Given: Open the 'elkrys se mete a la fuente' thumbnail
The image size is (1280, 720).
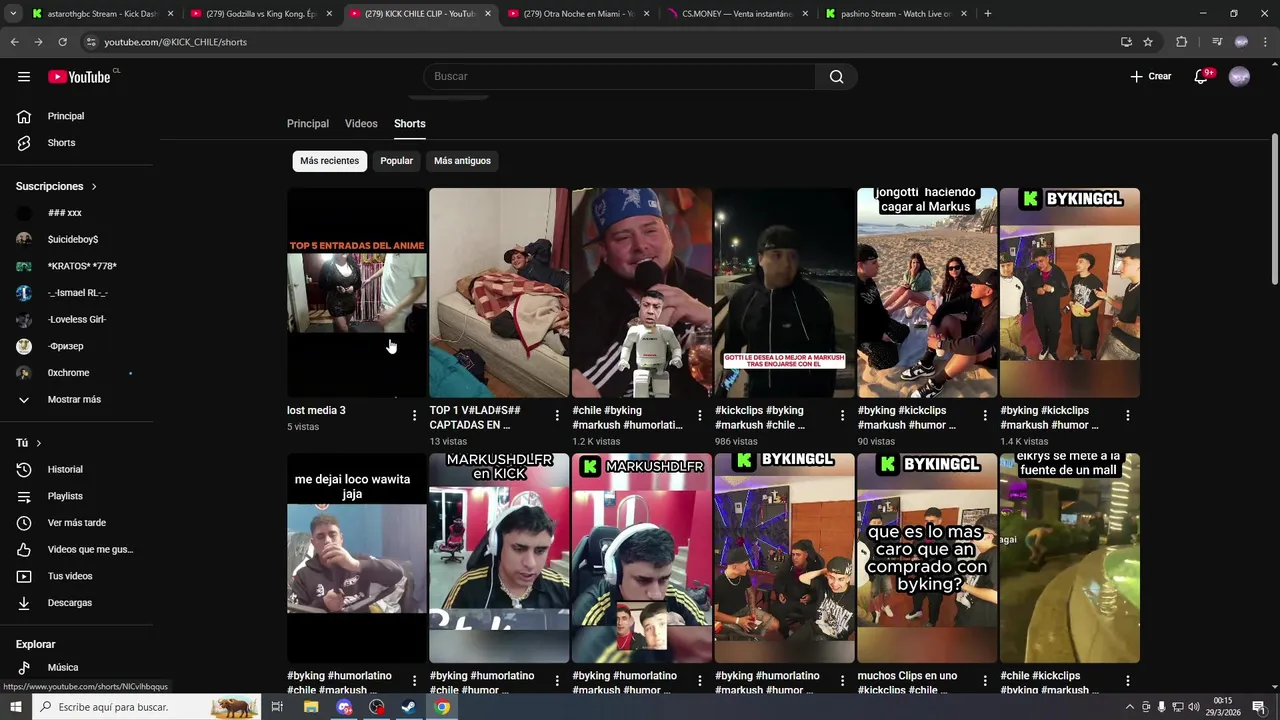Looking at the screenshot, I should [x=1070, y=558].
